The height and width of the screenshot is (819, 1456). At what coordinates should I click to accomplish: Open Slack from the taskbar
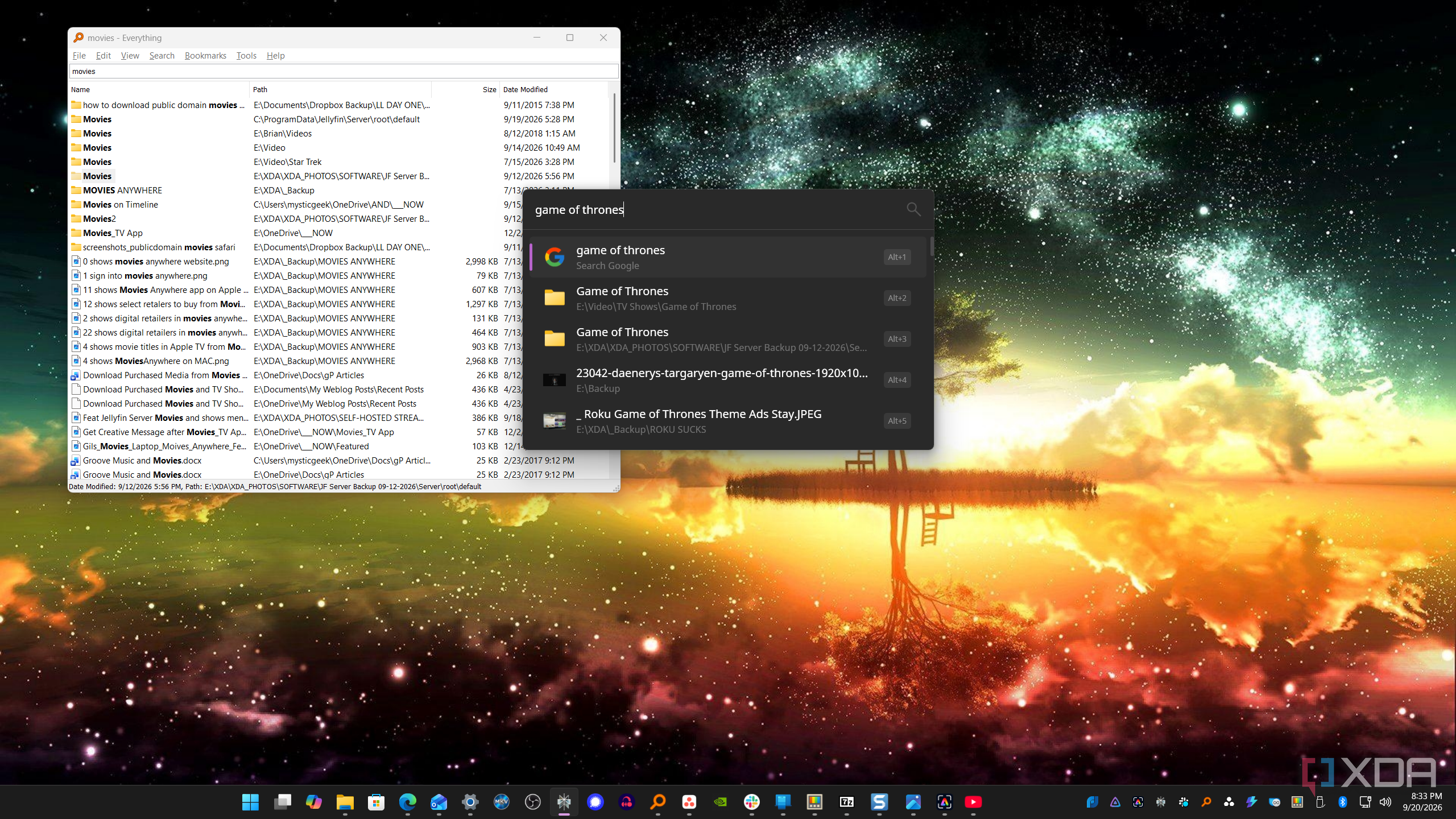(x=752, y=802)
